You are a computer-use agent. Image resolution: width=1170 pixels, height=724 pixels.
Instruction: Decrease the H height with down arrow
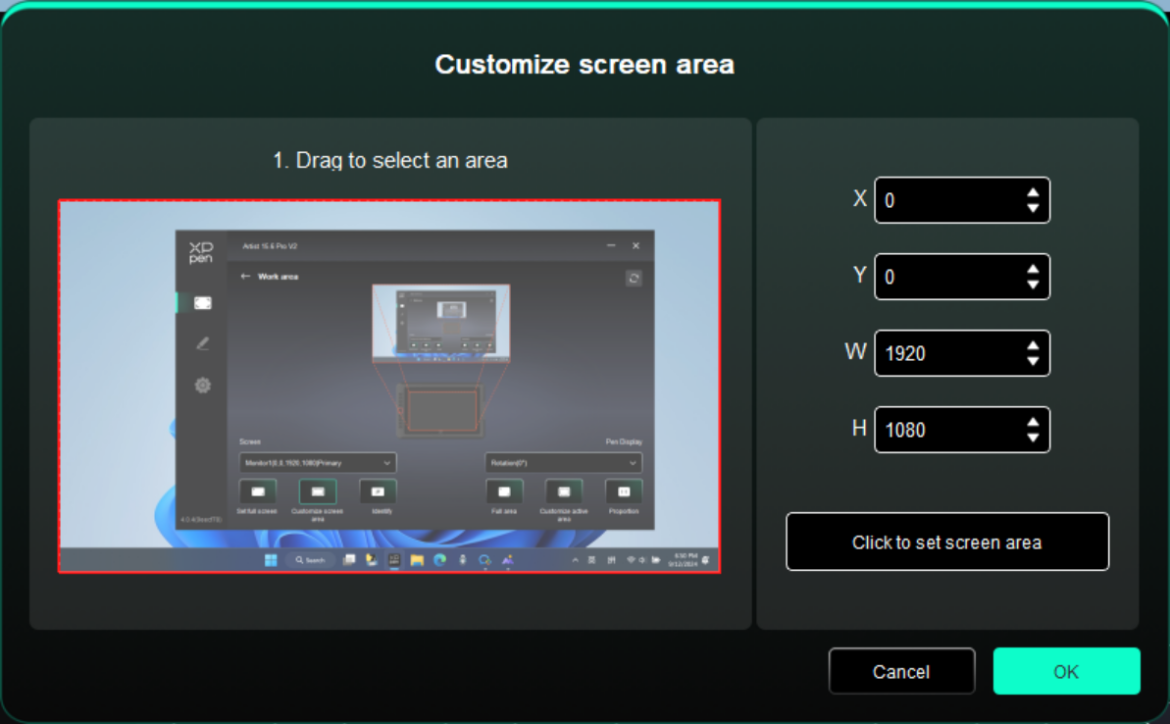pyautogui.click(x=1033, y=437)
